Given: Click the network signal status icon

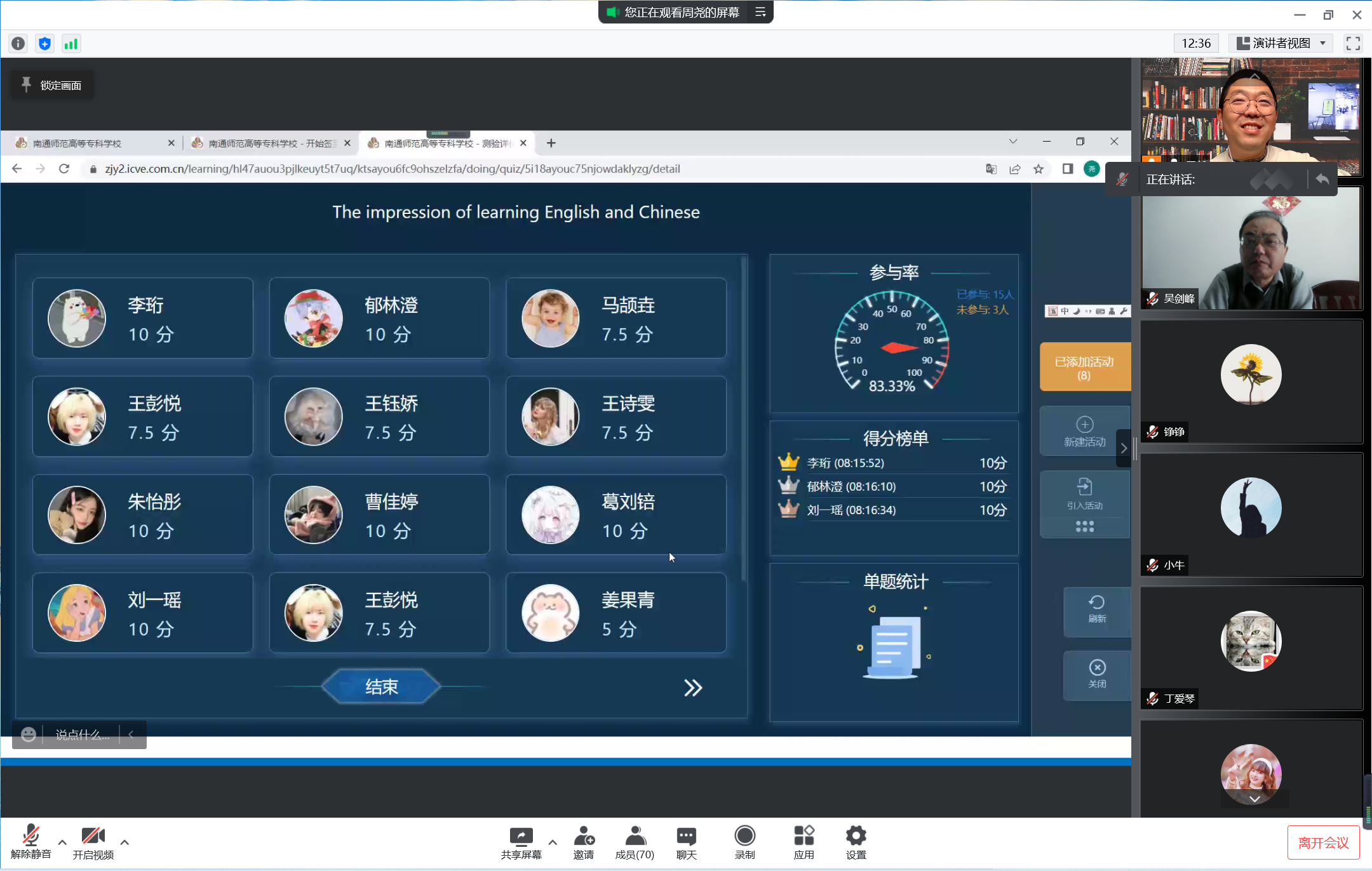Looking at the screenshot, I should point(71,44).
